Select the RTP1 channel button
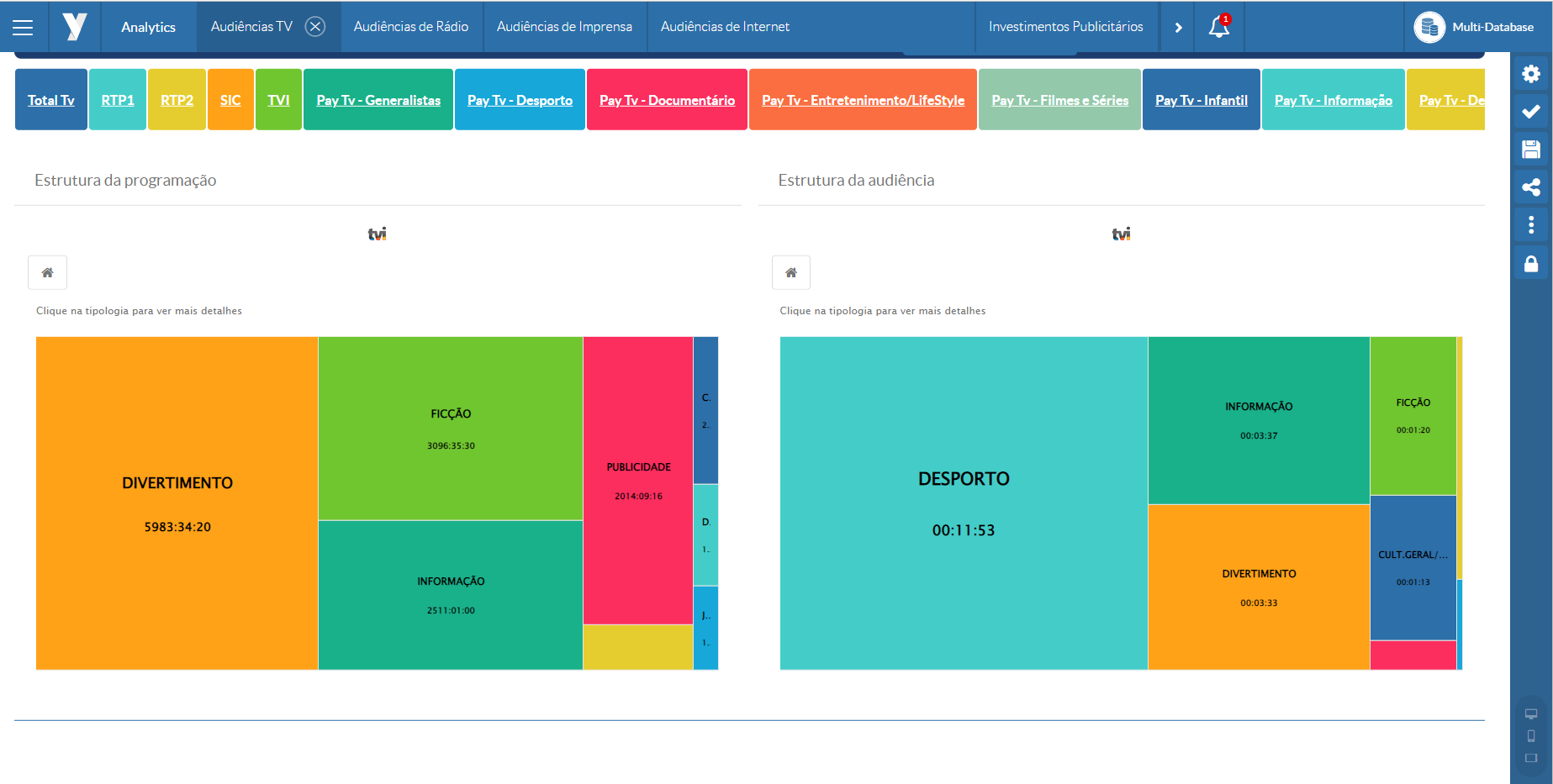The height and width of the screenshot is (784, 1553). (118, 100)
